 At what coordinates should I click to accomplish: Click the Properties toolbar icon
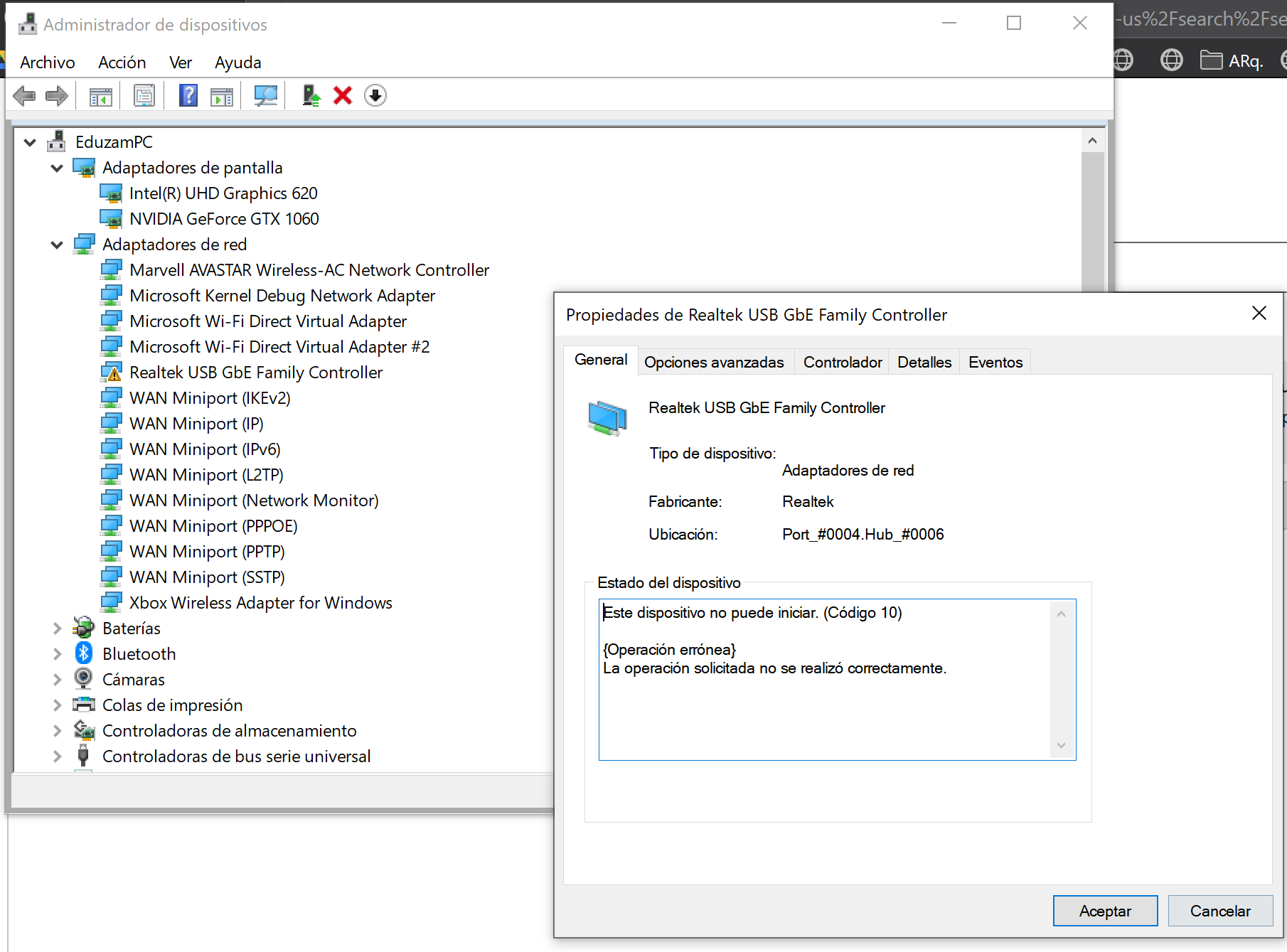144,95
